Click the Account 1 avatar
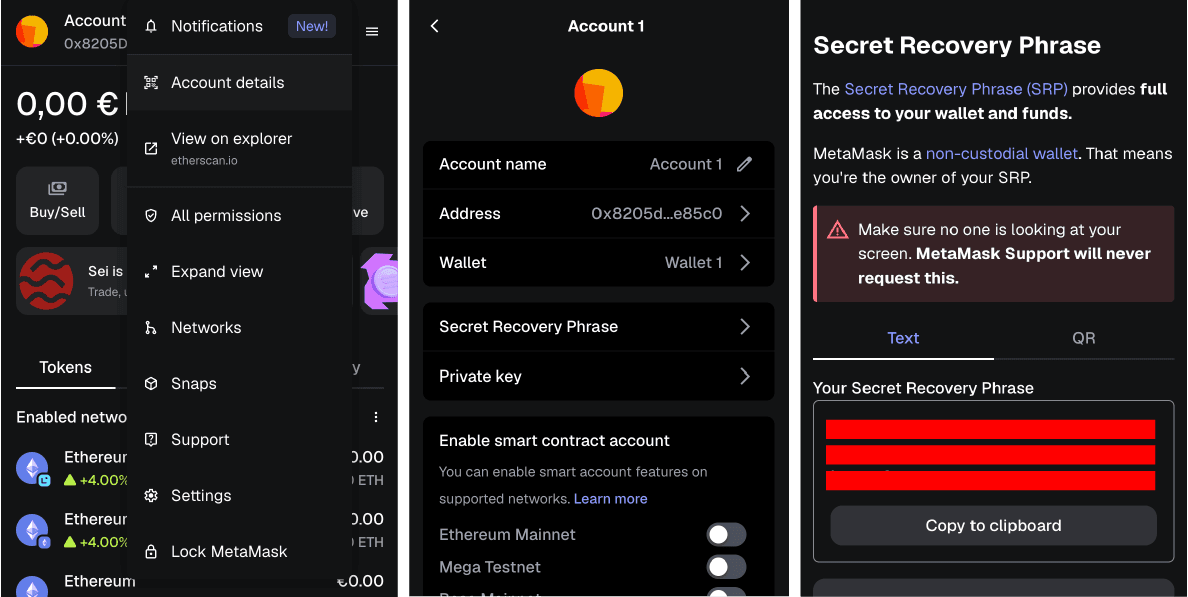This screenshot has height=597, width=1188. [x=598, y=92]
